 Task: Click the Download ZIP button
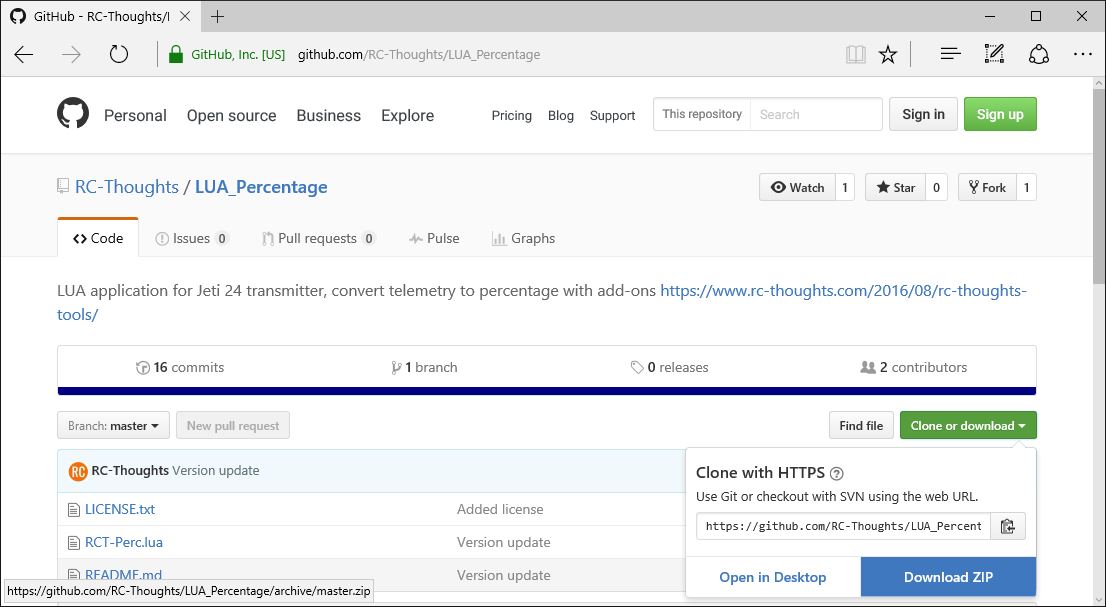[x=948, y=577]
